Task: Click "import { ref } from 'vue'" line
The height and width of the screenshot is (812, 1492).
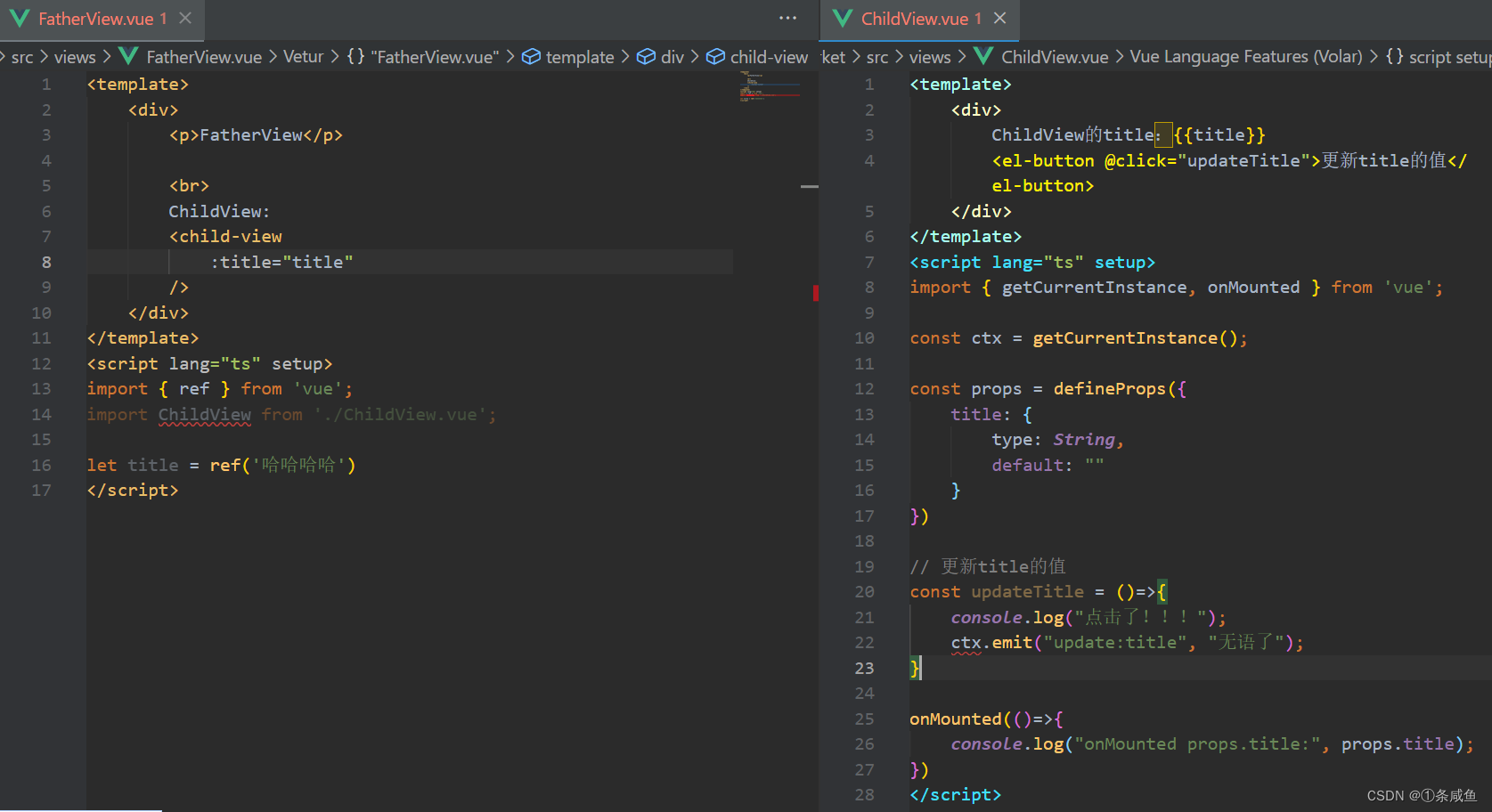Action: tap(220, 388)
